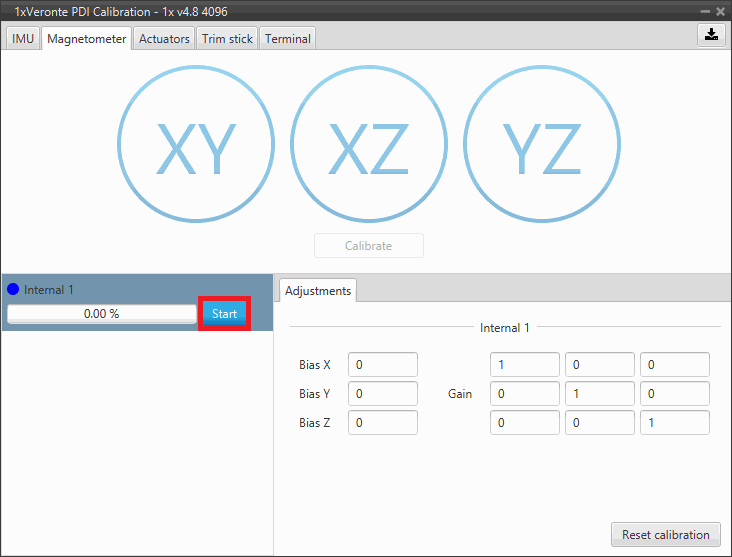
Task: Select the XZ plane circle
Action: coord(369,148)
